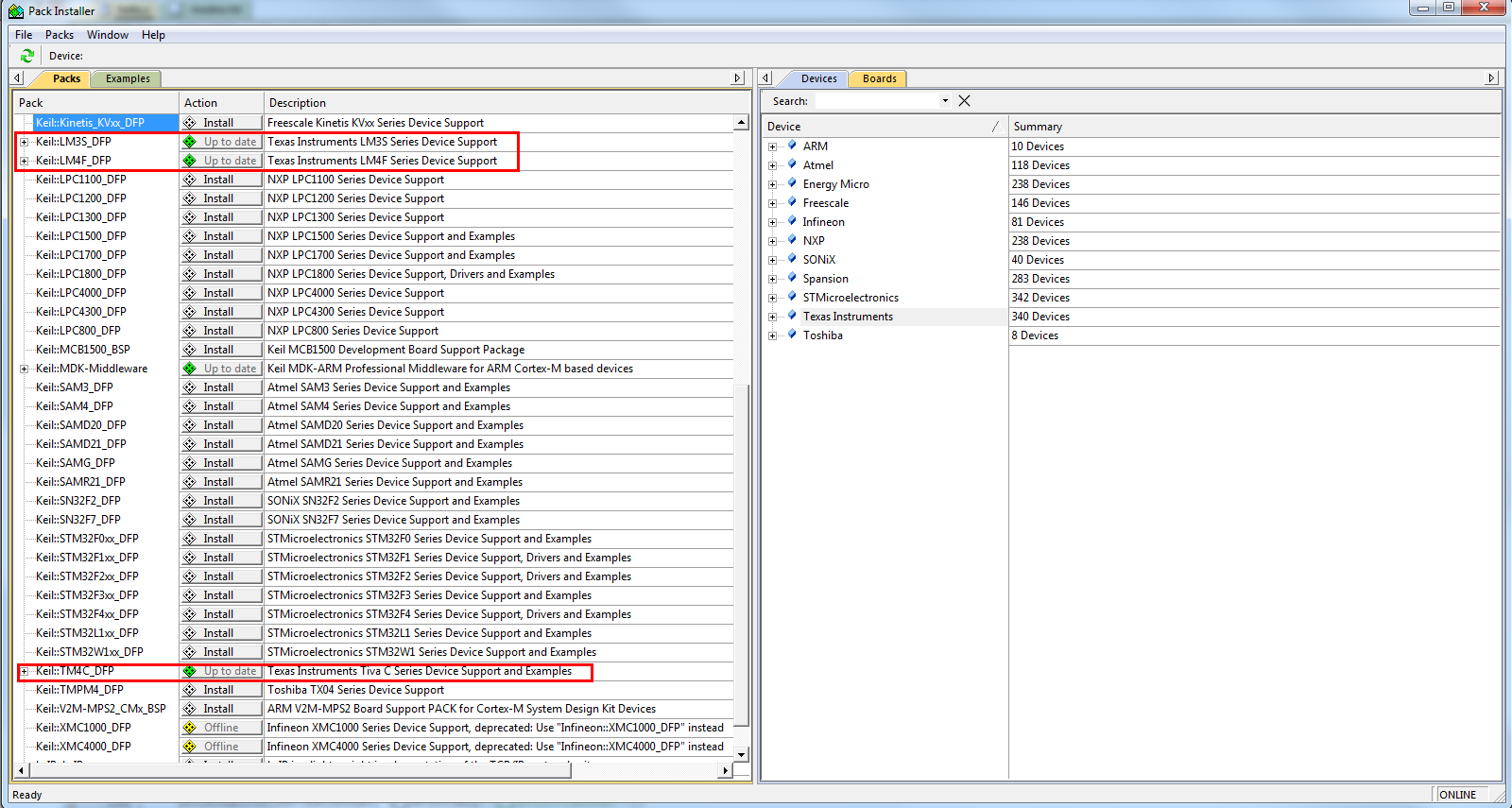This screenshot has height=808, width=1512.
Task: Sort packs by the Pack column header
Action: point(96,103)
